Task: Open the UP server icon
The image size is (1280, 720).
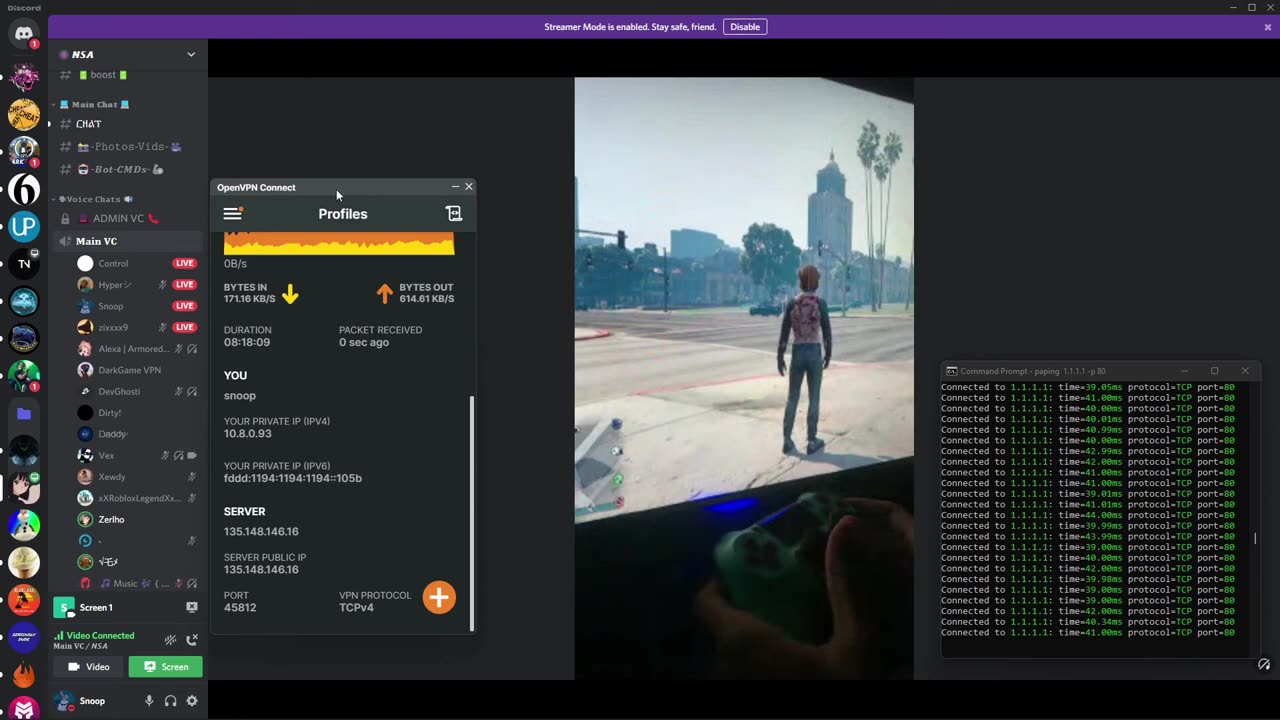Action: (24, 227)
